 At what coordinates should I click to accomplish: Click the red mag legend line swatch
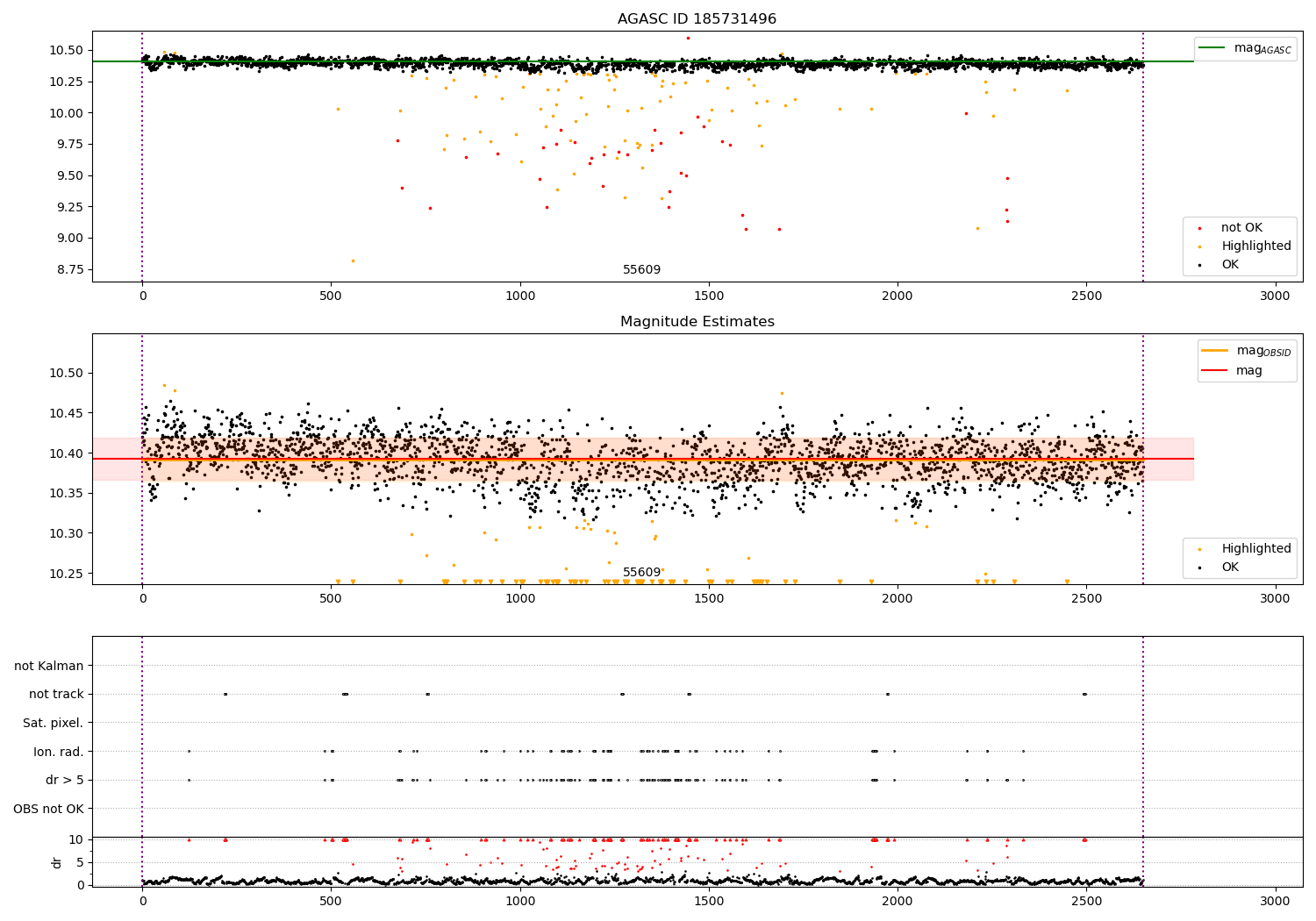click(1215, 371)
